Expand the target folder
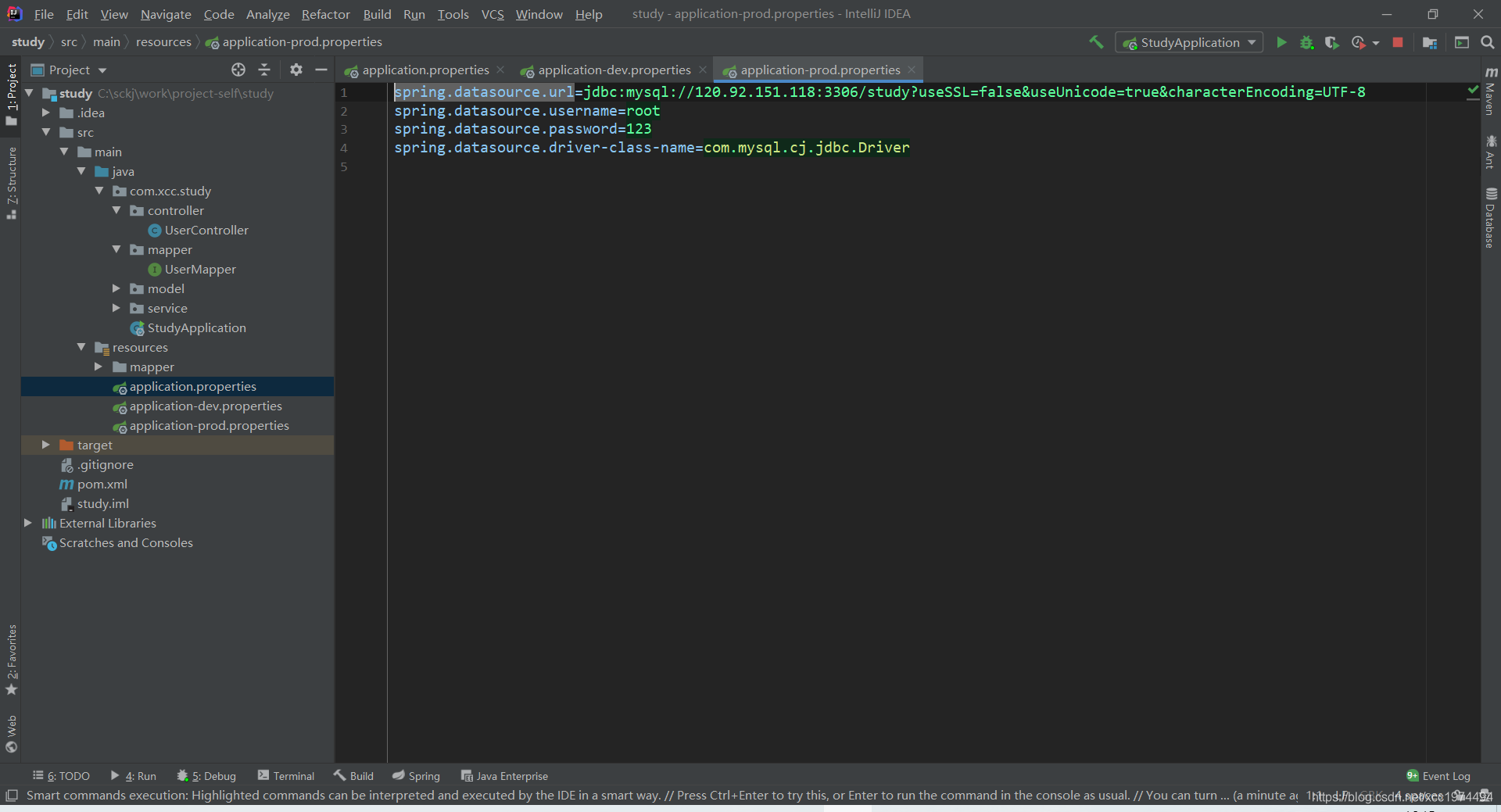This screenshot has height=812, width=1501. 46,445
